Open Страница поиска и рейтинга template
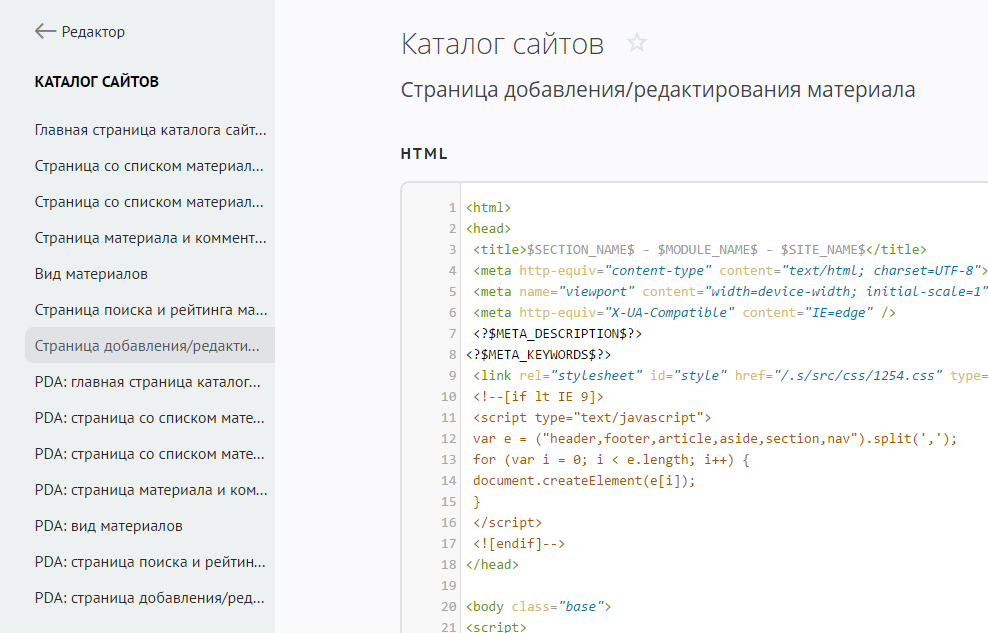This screenshot has width=988, height=633. (x=150, y=310)
